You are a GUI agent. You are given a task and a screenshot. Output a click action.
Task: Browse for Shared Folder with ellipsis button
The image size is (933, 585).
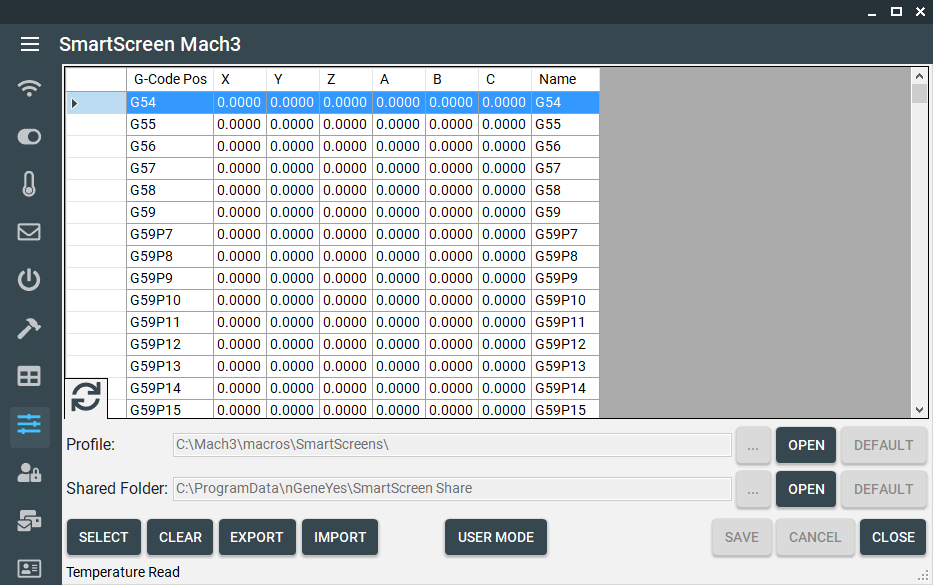pyautogui.click(x=753, y=489)
